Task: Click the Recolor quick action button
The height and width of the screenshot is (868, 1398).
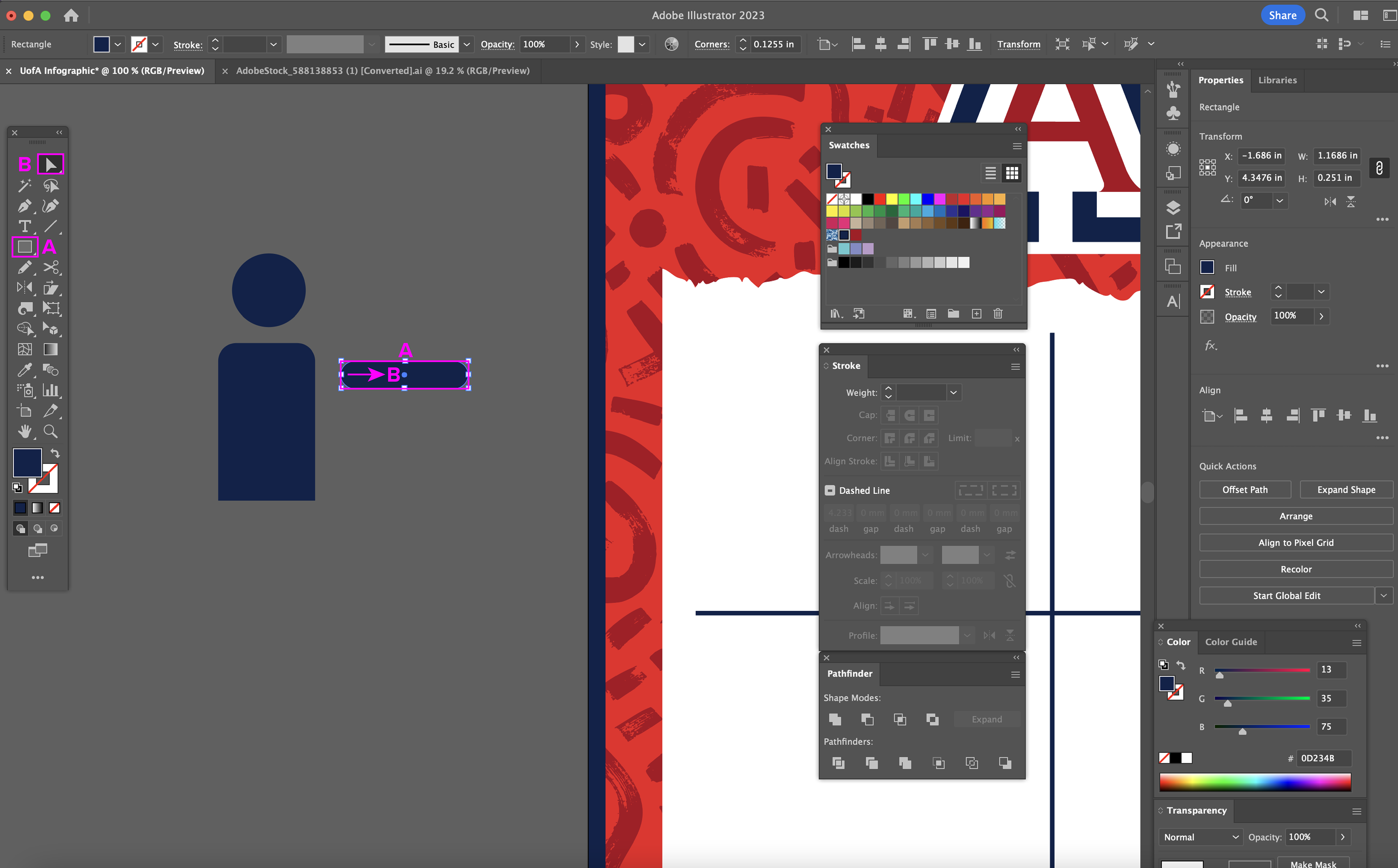Action: pyautogui.click(x=1296, y=569)
